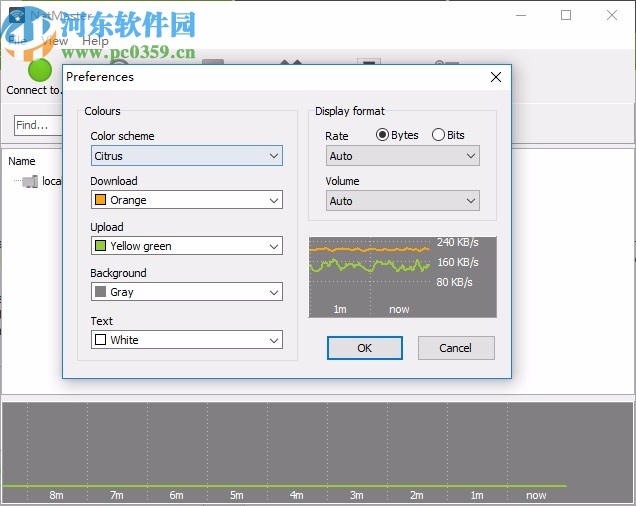
Task: Click the Cancel button
Action: [x=456, y=348]
